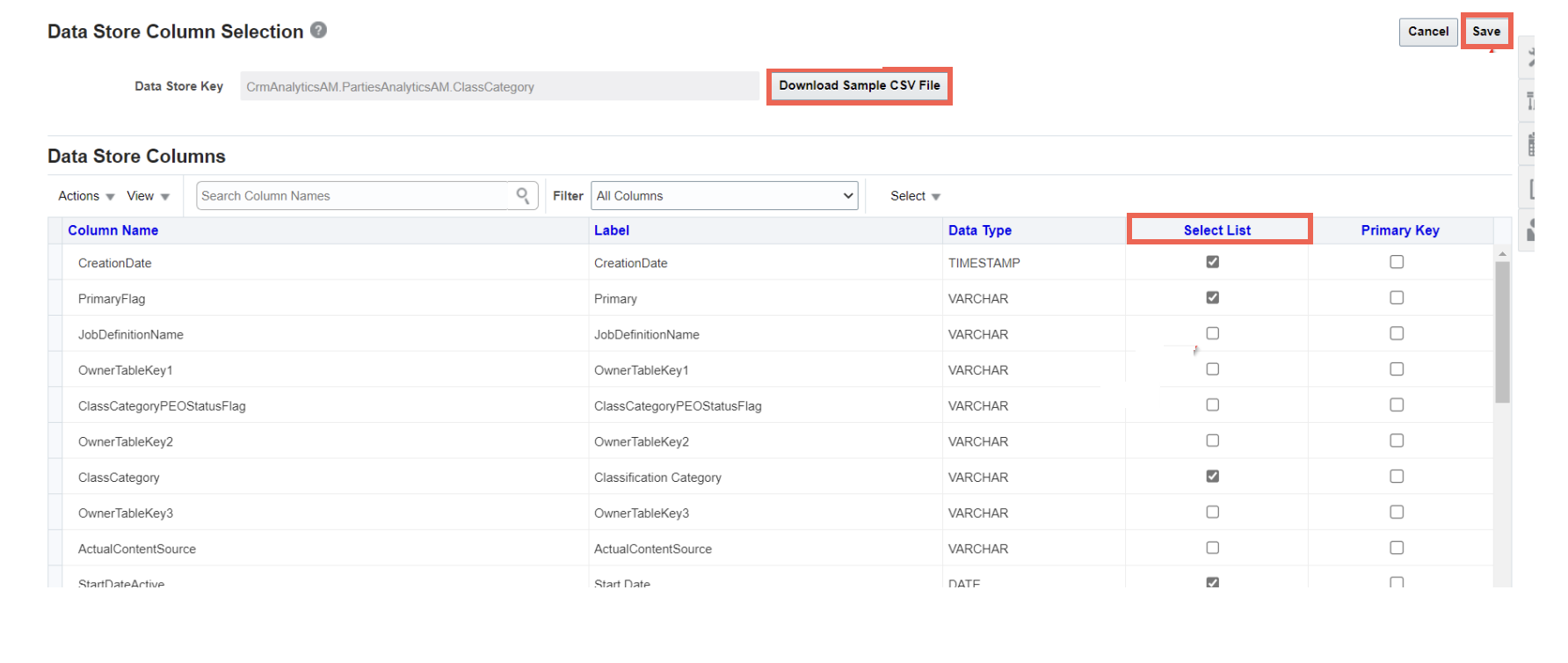
Task: Check Primary Key for ActualContentSource
Action: pos(1397,548)
